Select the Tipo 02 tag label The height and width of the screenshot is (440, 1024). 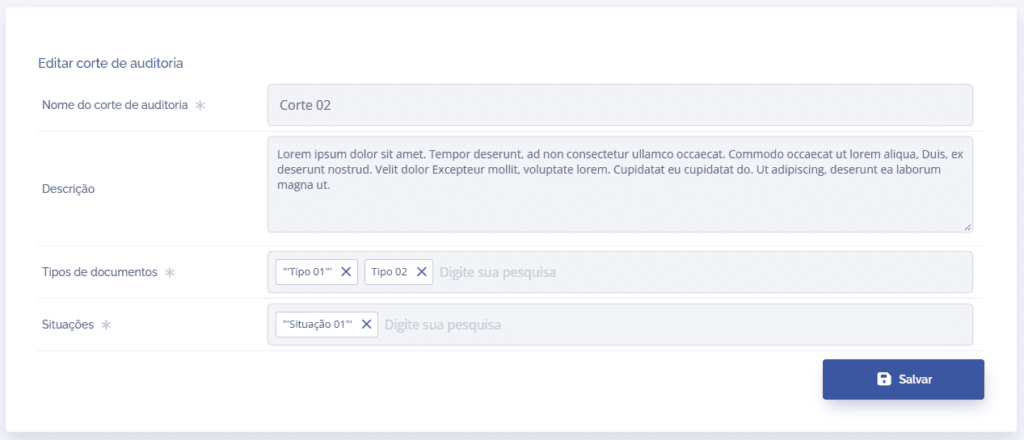[389, 272]
